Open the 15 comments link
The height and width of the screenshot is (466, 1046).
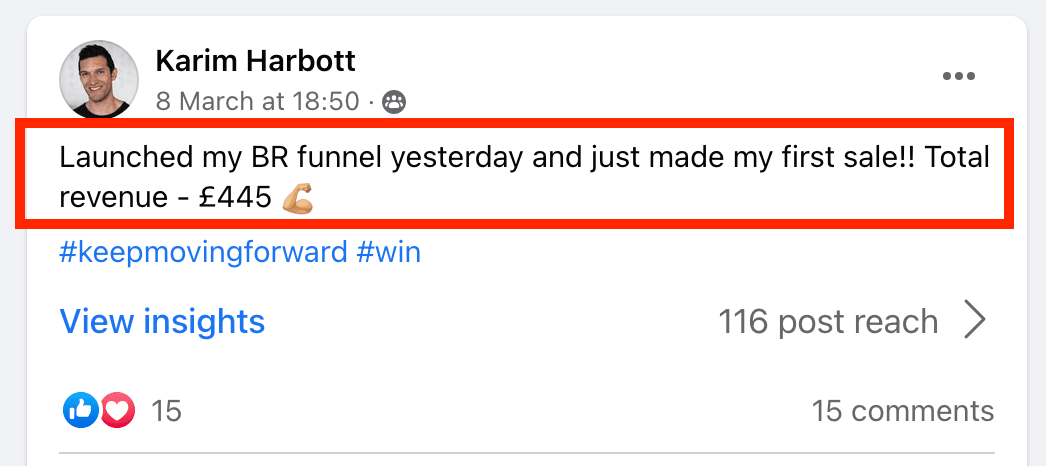pyautogui.click(x=902, y=410)
